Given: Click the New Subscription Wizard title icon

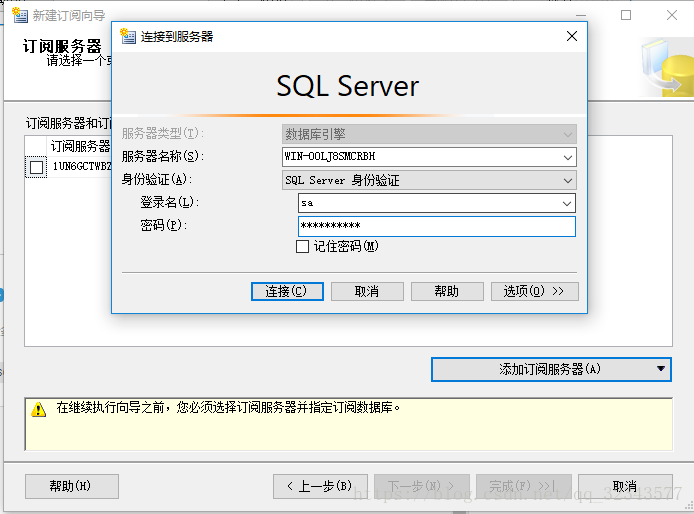Looking at the screenshot, I should coord(19,15).
